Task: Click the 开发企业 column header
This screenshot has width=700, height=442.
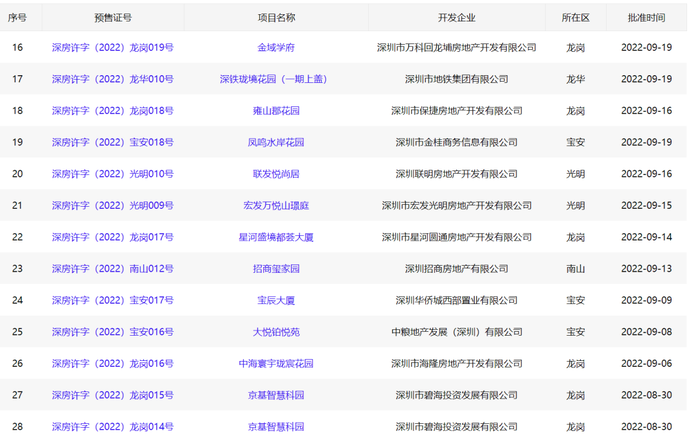Action: 456,17
